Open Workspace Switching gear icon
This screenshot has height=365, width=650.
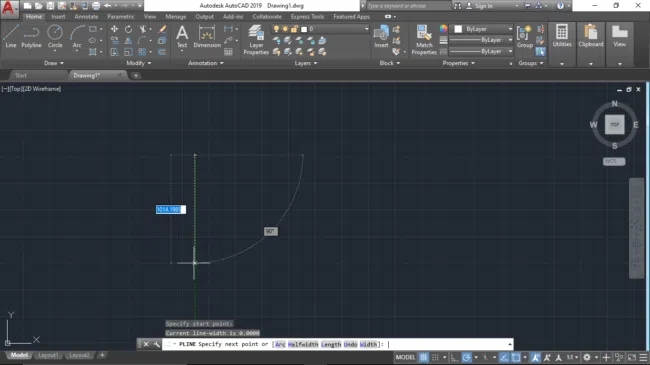pyautogui.click(x=587, y=357)
